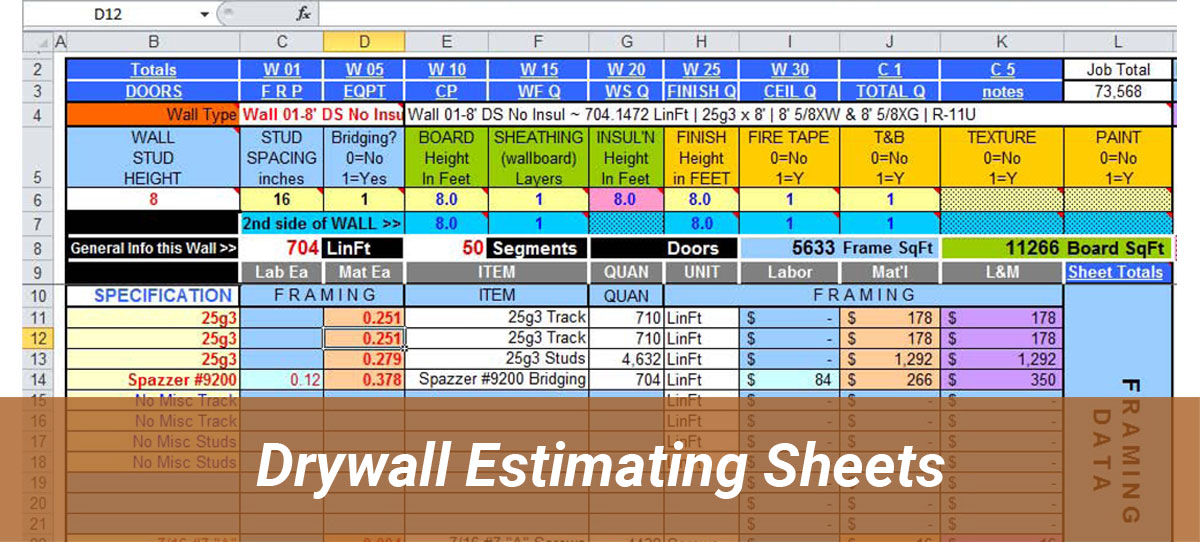Click the 'Wall Type' orange label cell
1200x542 pixels.
(x=153, y=114)
